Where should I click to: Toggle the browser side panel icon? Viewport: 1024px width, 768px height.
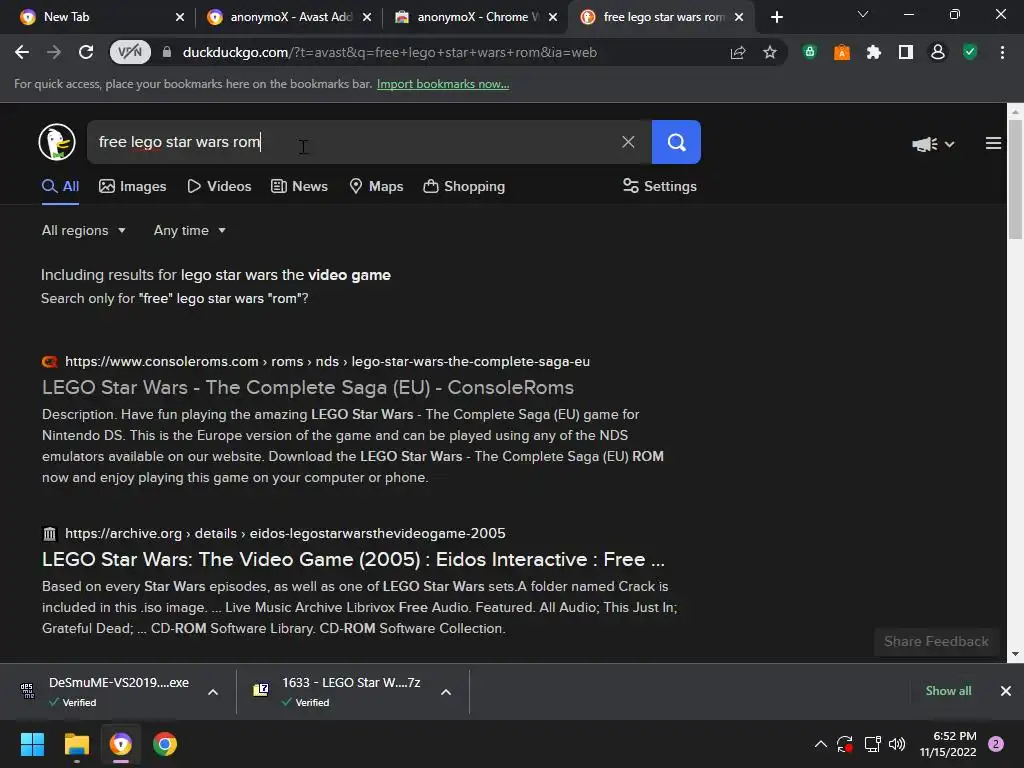[906, 52]
